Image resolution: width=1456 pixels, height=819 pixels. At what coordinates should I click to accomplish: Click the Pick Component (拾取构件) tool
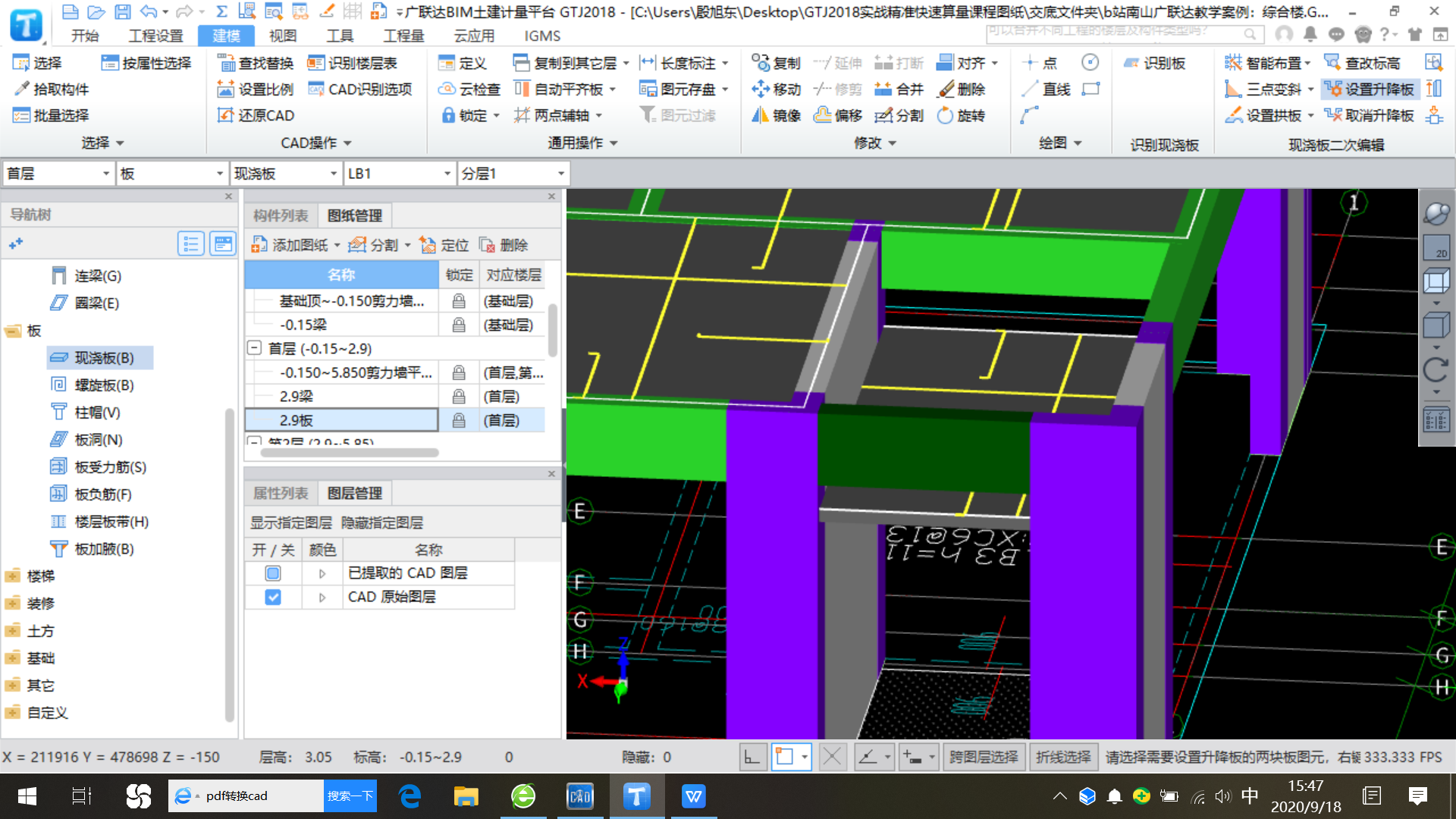click(51, 89)
